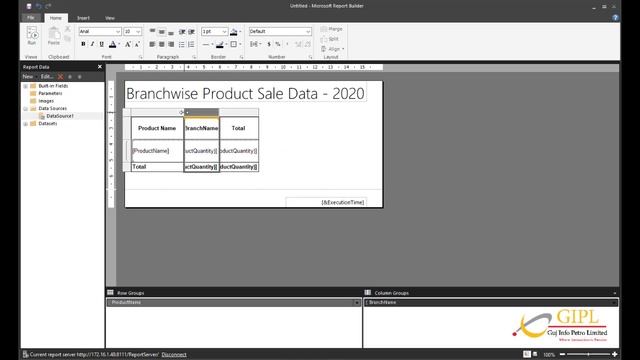Click the Grow Font icon

coord(128,44)
